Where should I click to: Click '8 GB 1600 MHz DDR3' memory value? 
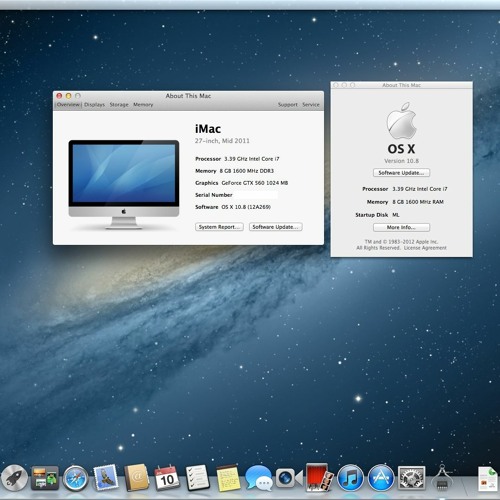click(247, 171)
